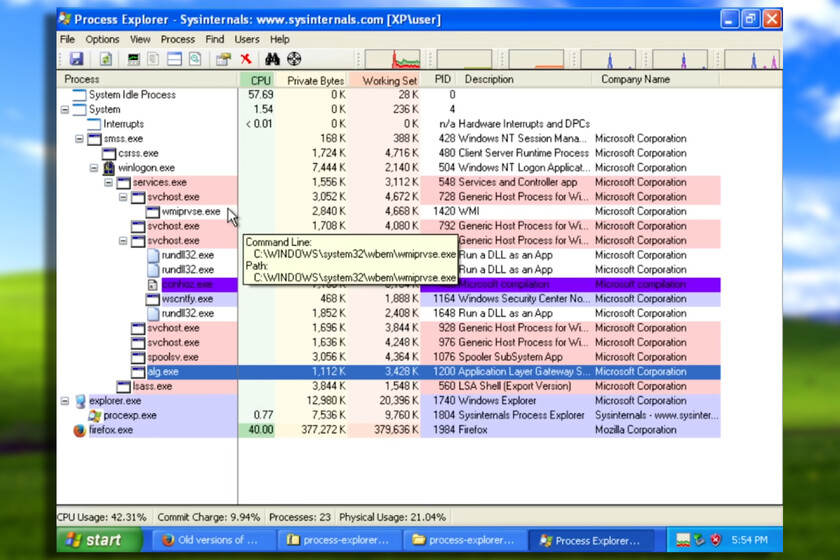Collapse the services.exe tree node
840x560 pixels.
(x=109, y=183)
